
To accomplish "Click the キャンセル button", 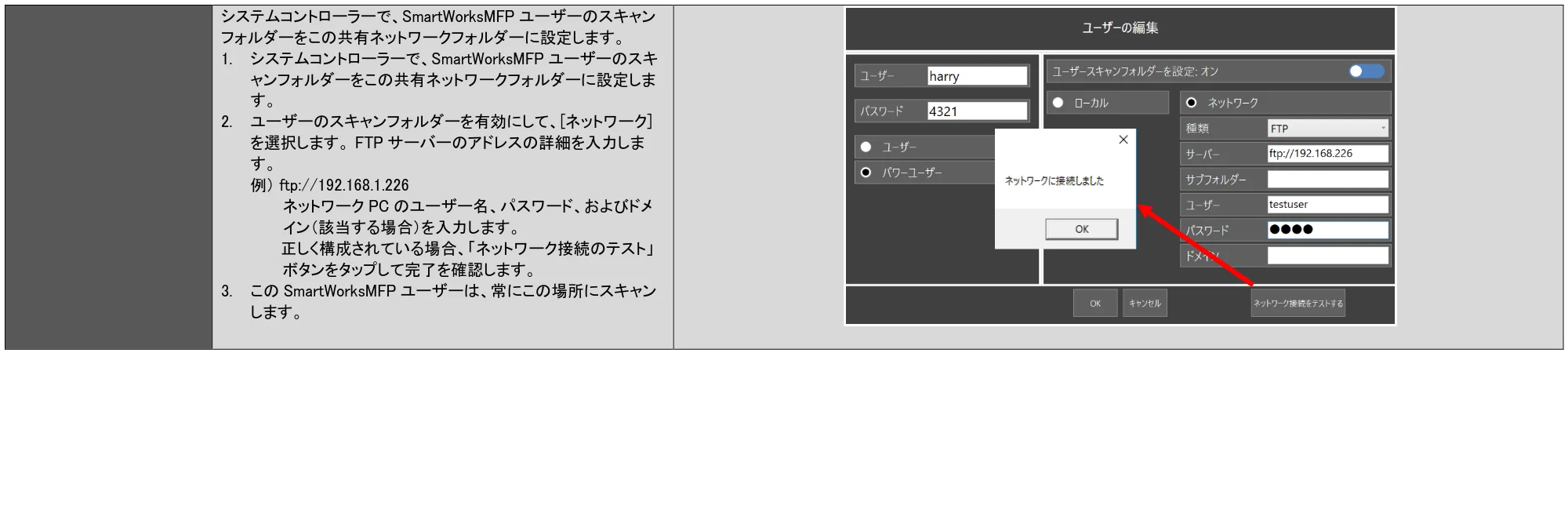I will click(x=1145, y=304).
